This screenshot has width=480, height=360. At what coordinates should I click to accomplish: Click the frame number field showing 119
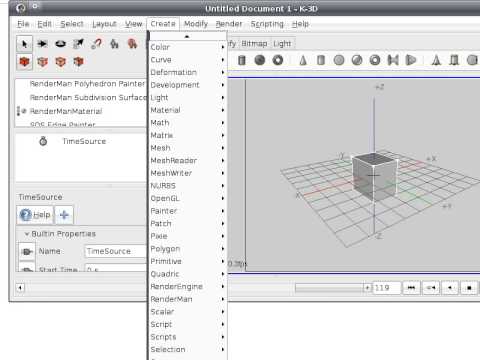(x=386, y=287)
